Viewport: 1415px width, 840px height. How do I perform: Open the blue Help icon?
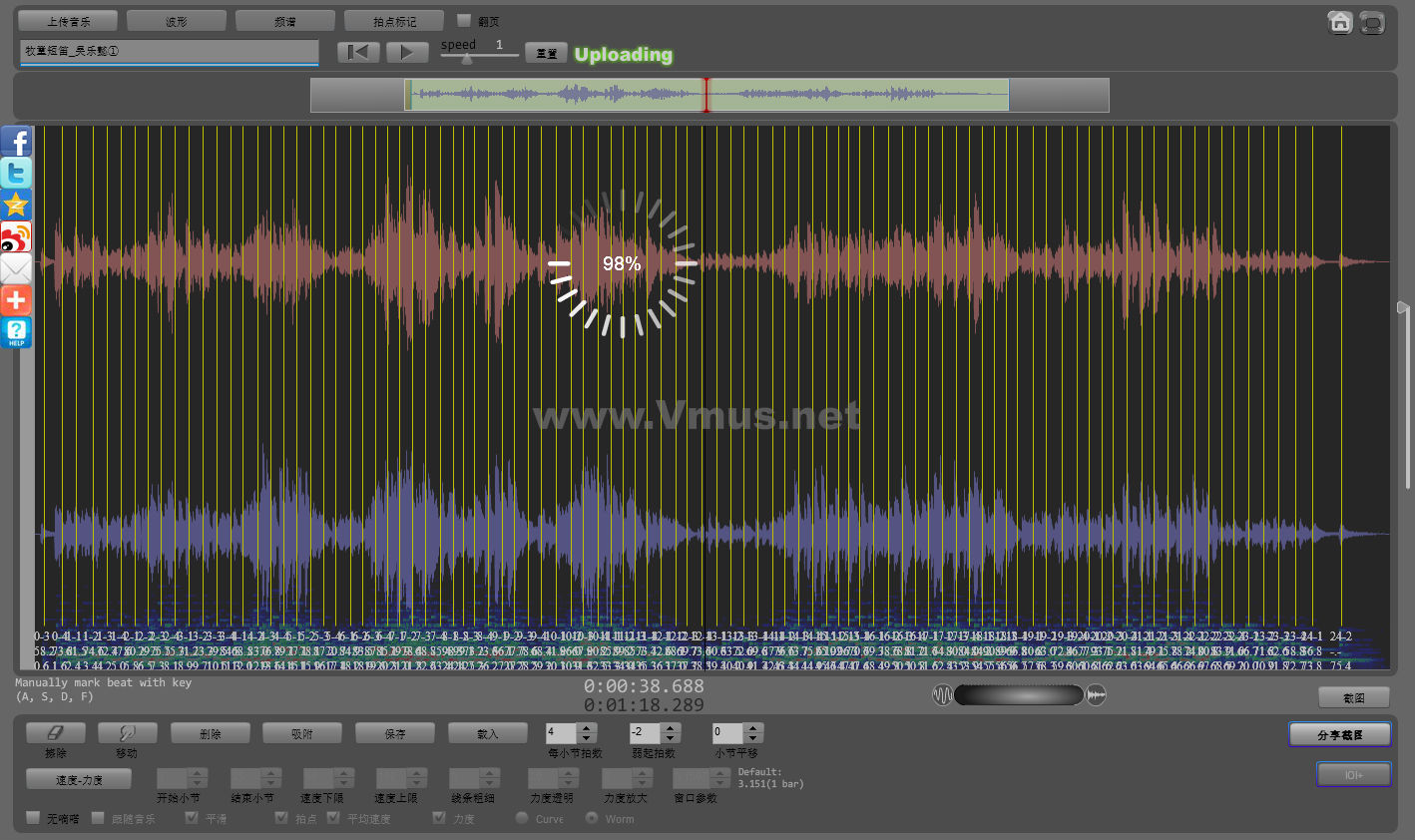pyautogui.click(x=16, y=332)
